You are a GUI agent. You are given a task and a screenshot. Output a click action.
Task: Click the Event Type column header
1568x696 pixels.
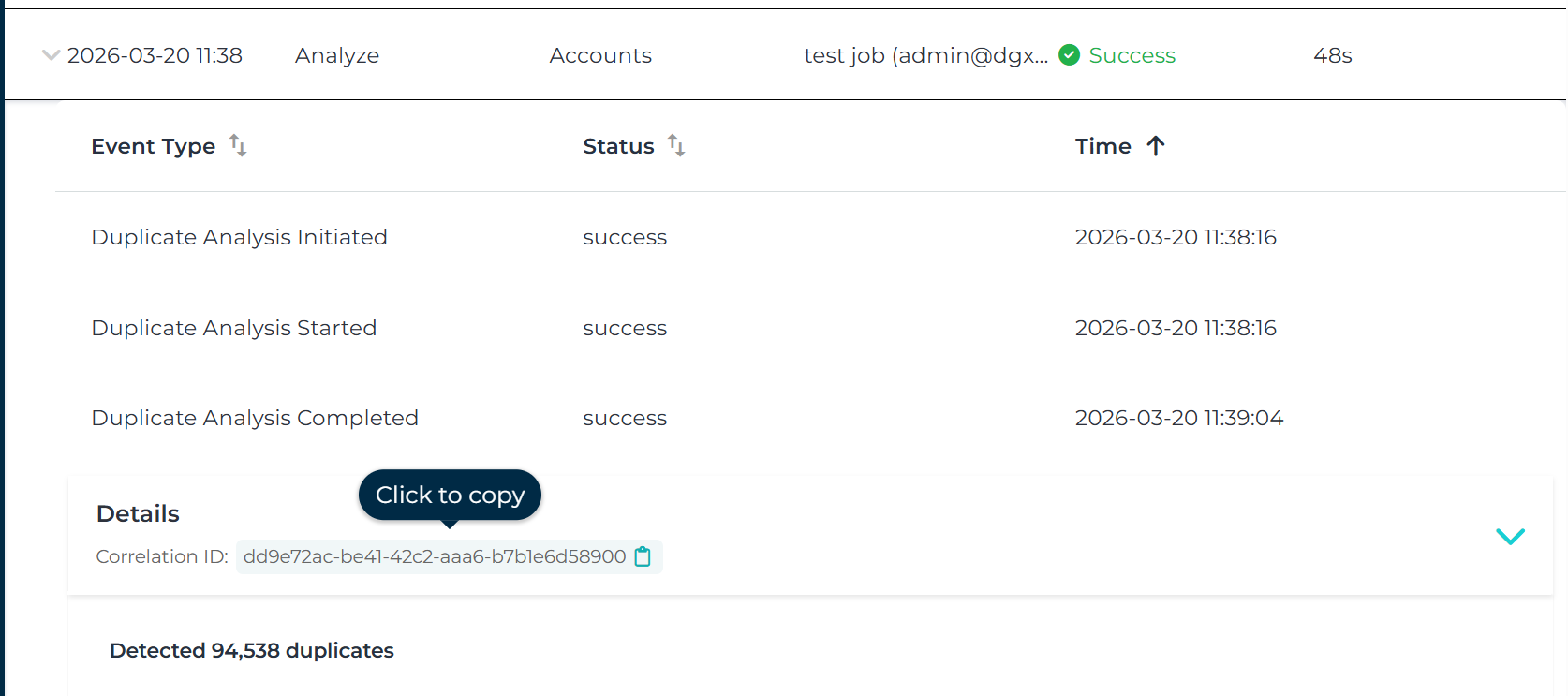[x=154, y=146]
